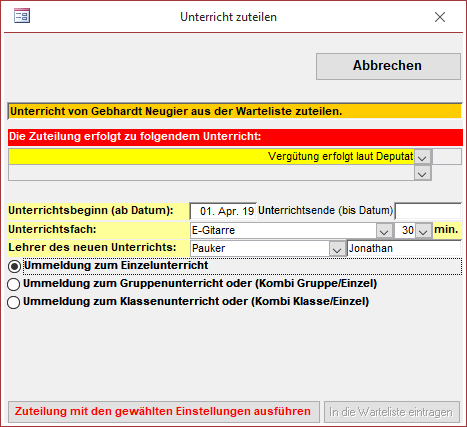Click the Jonathan first name field
Image resolution: width=467 pixels, height=427 pixels.
coord(404,249)
